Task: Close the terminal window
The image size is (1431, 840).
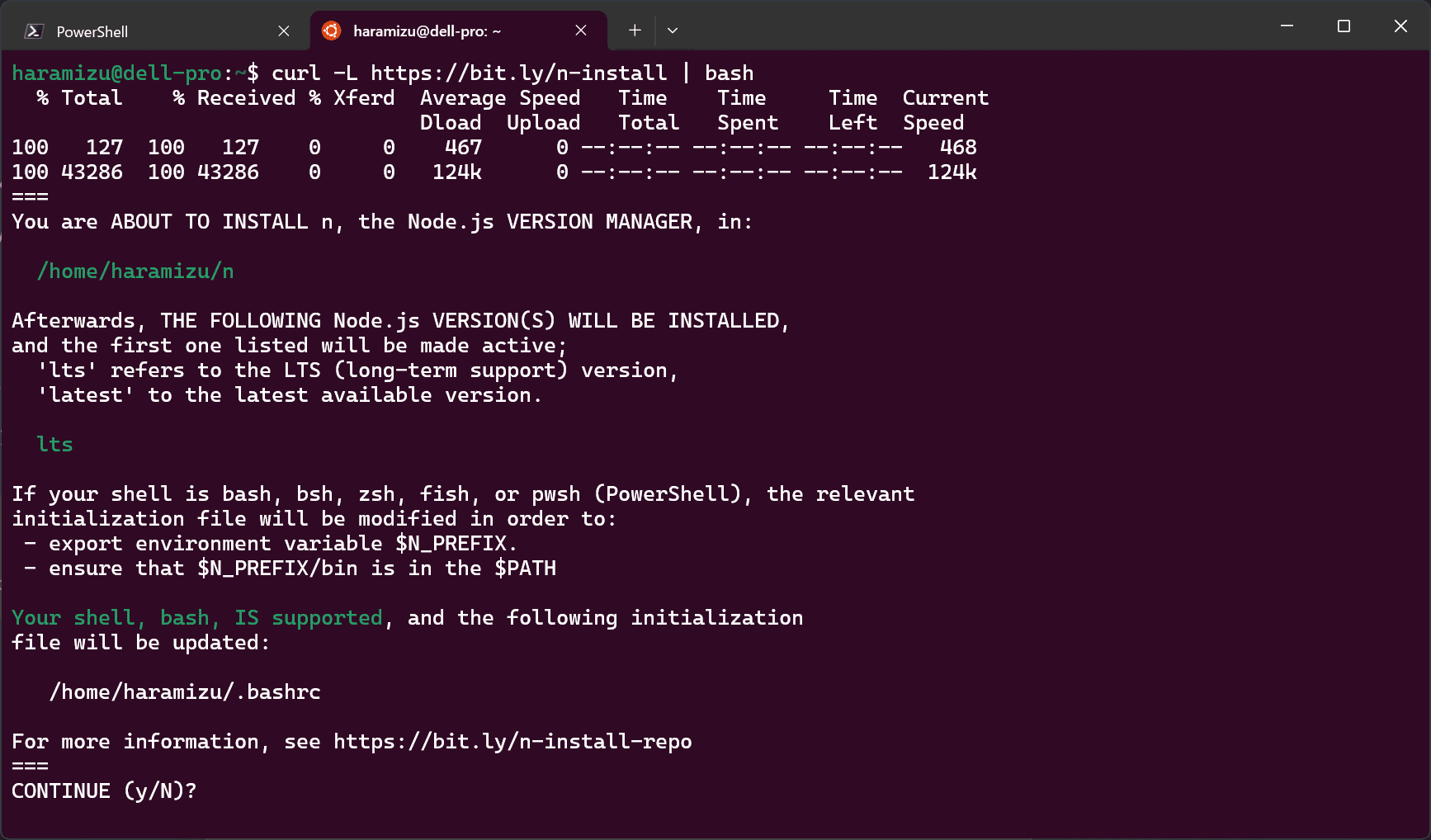Action: point(1400,26)
